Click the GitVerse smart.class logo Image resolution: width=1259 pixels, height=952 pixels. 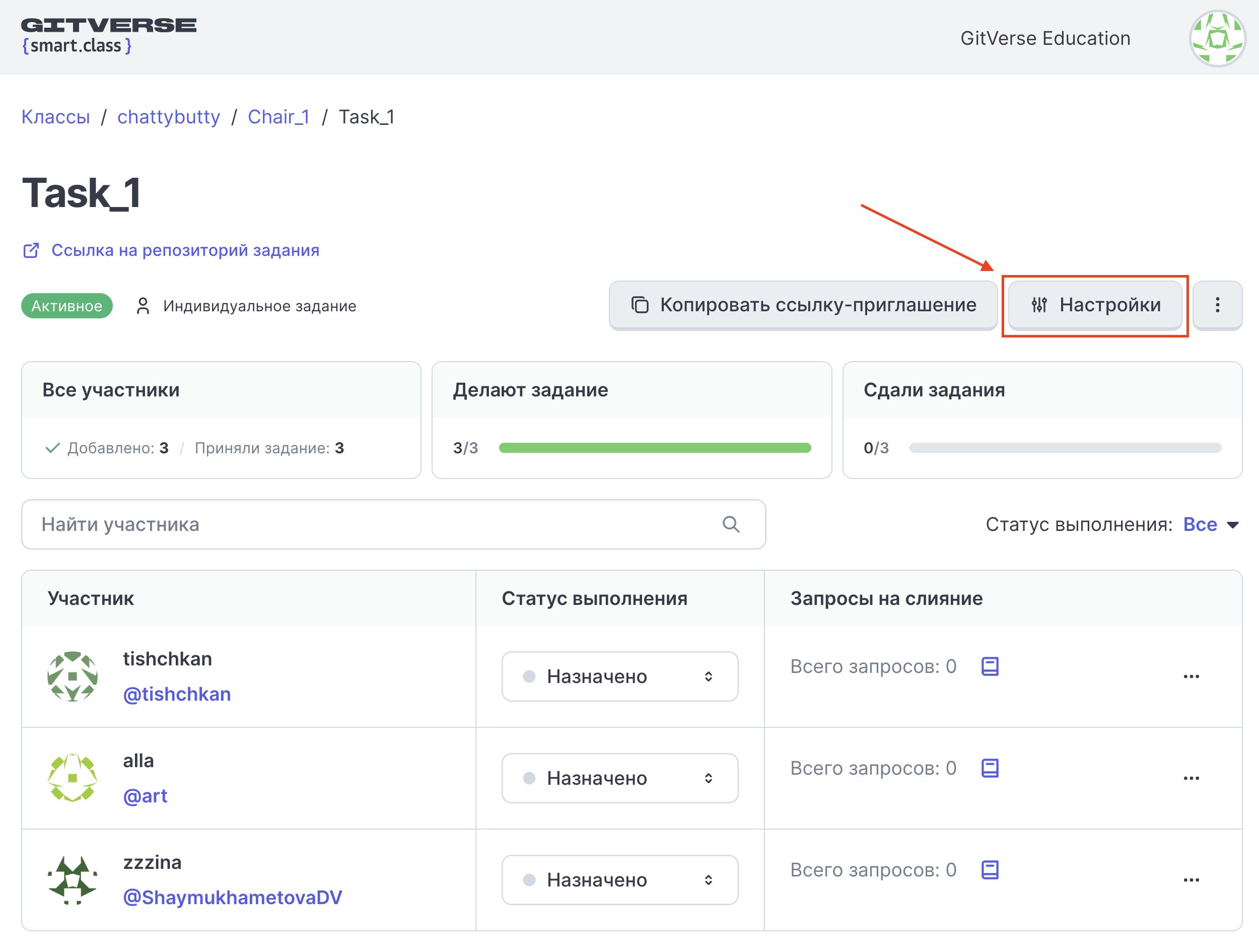click(109, 36)
